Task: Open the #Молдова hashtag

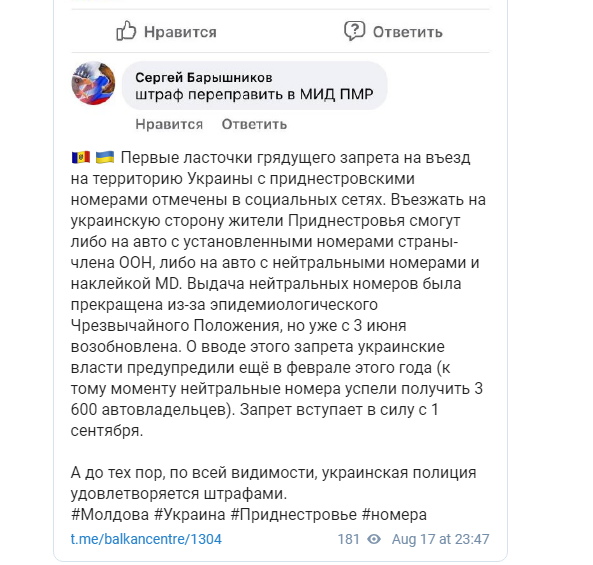Action: (x=110, y=514)
